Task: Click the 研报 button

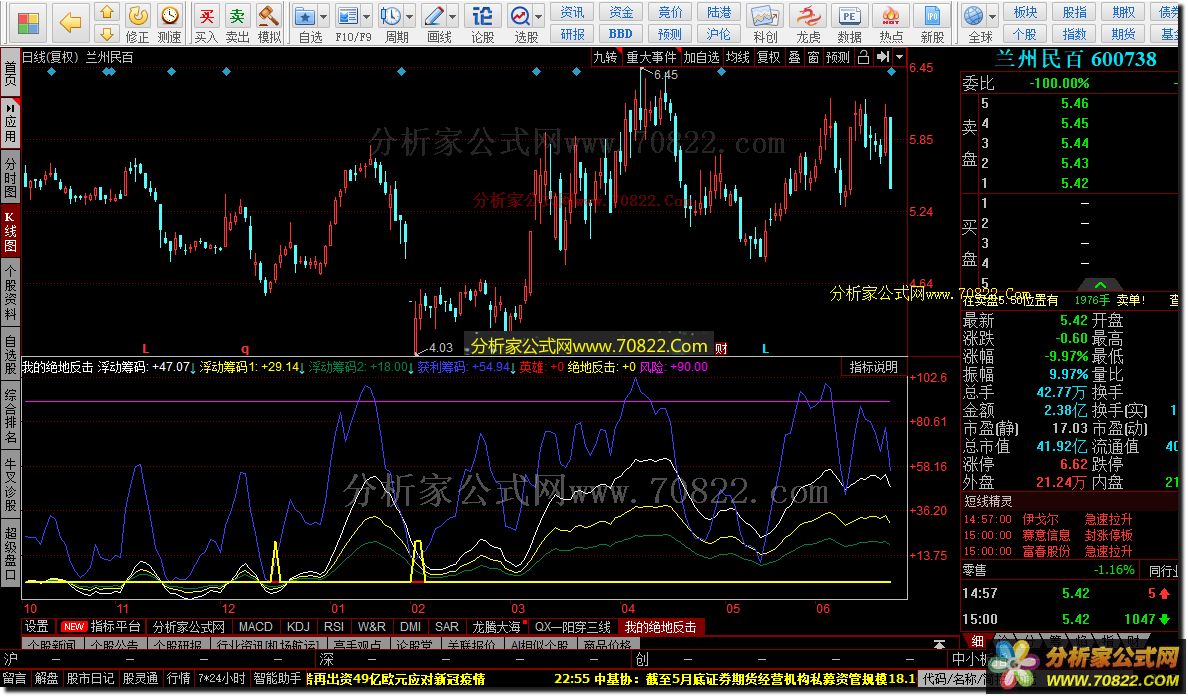Action: click(x=572, y=34)
